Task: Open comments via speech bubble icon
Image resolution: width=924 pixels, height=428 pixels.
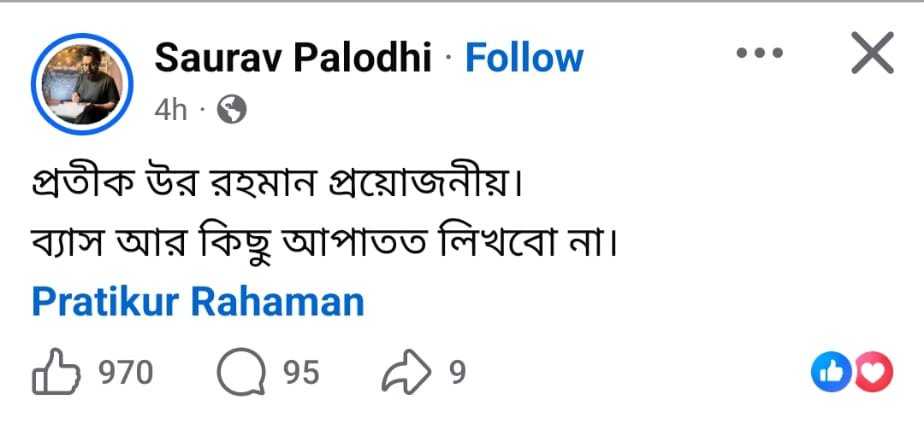Action: tap(238, 373)
